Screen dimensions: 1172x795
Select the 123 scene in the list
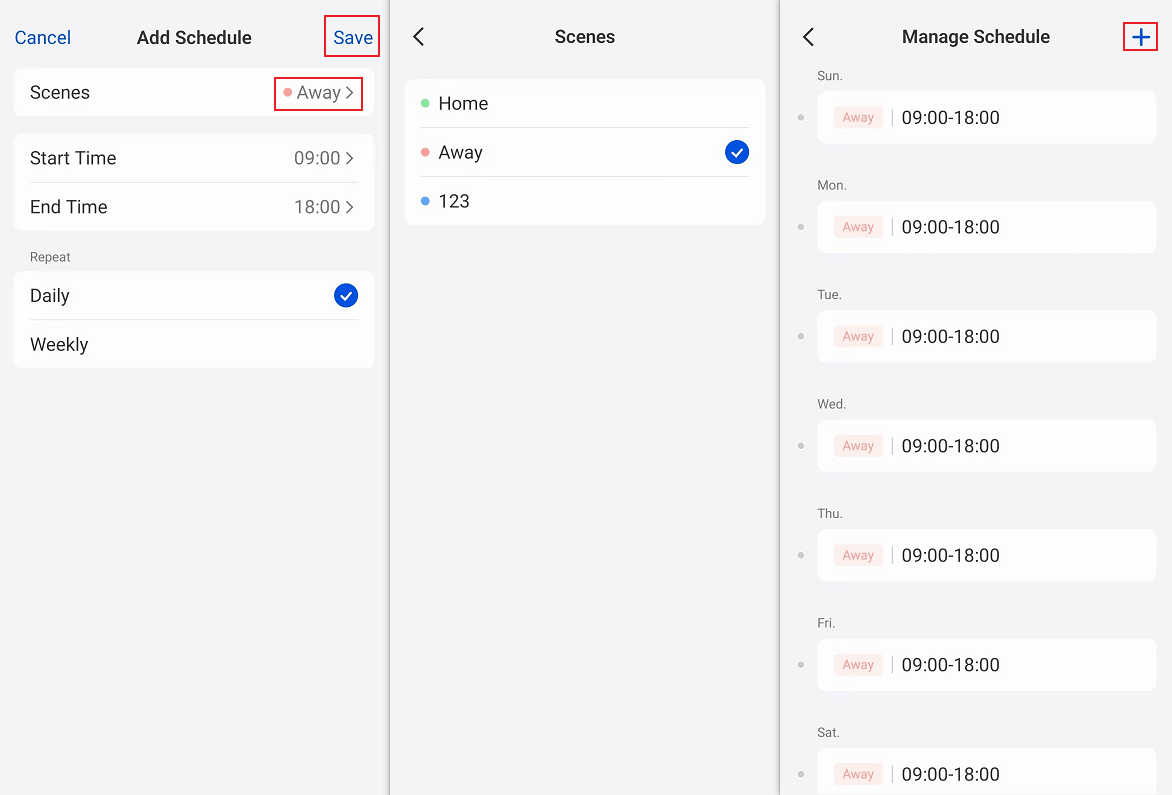584,201
